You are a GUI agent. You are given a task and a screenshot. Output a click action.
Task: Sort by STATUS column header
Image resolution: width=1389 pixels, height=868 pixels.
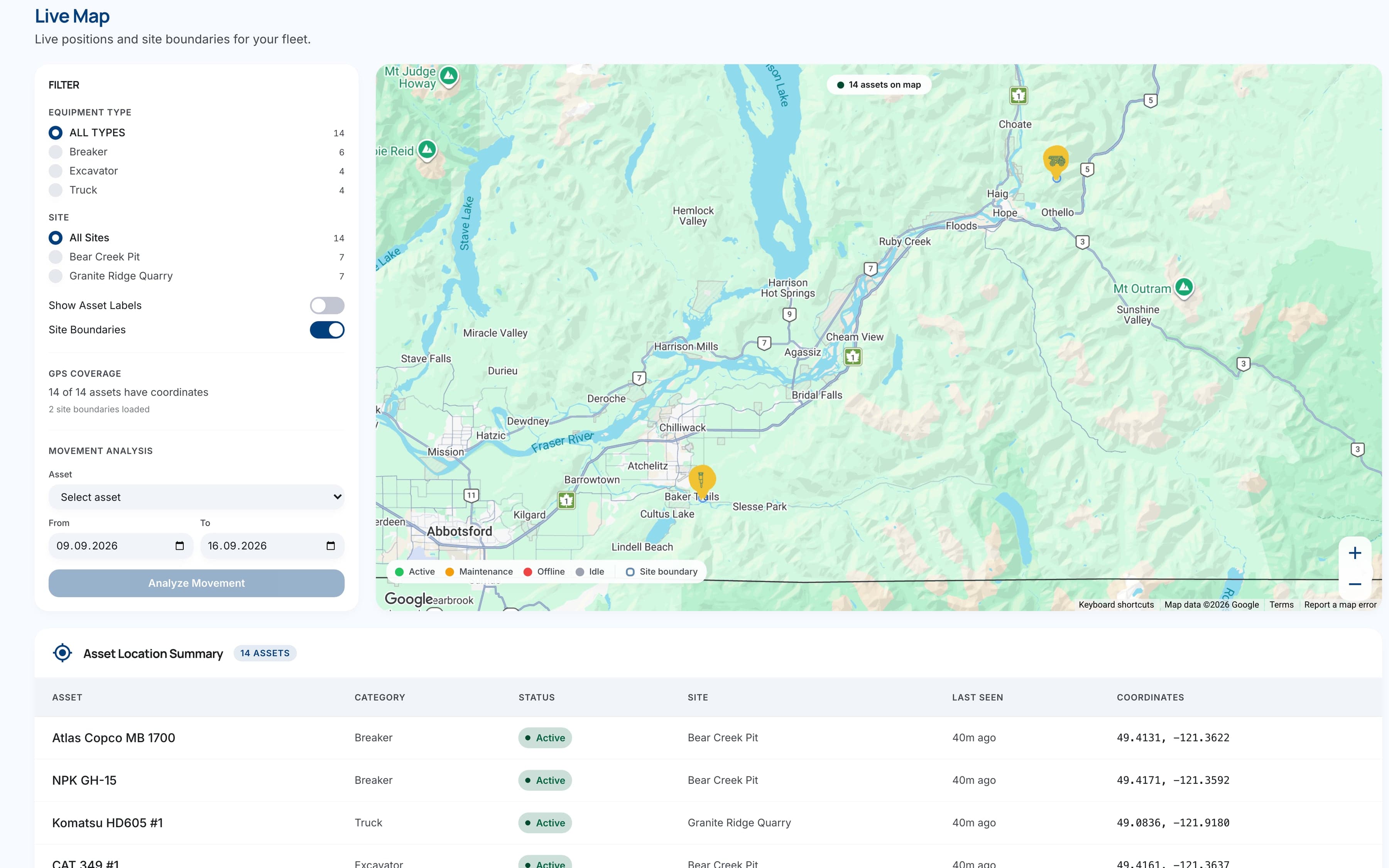point(537,697)
